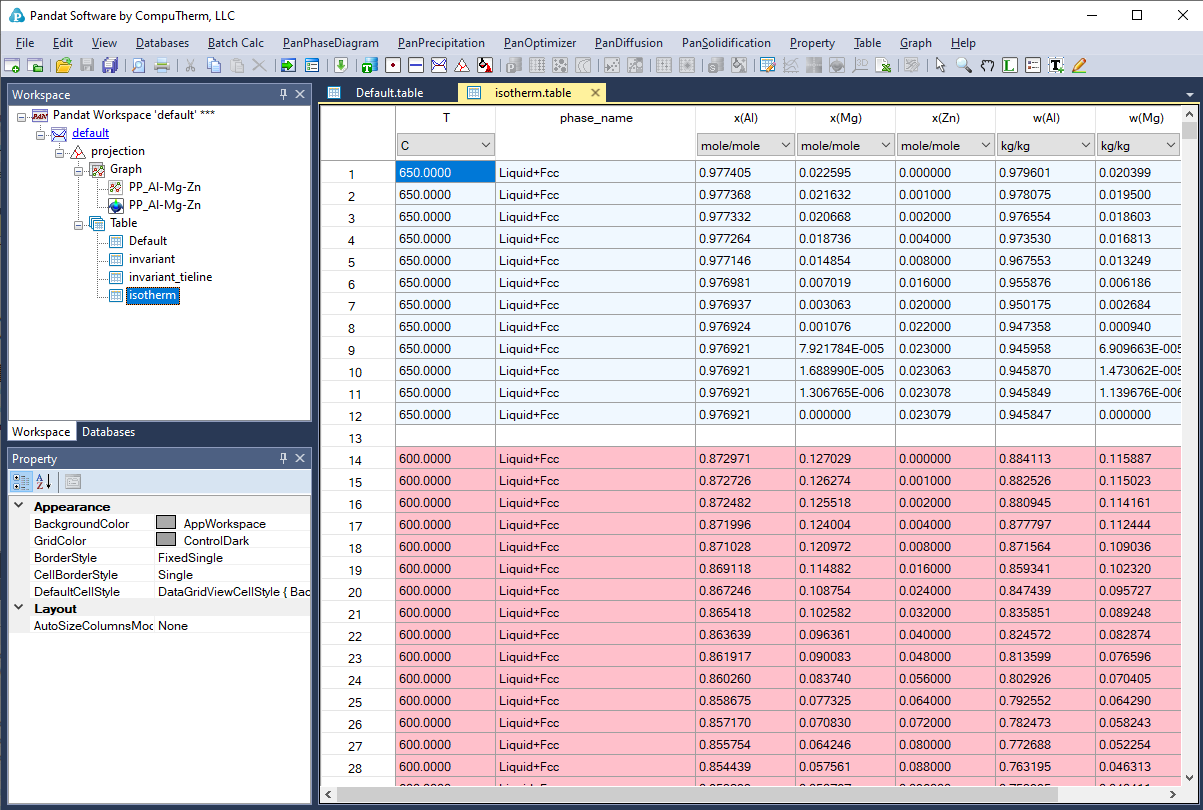Viewport: 1203px width, 810px height.
Task: Click the add text tool icon
Action: point(1056,66)
